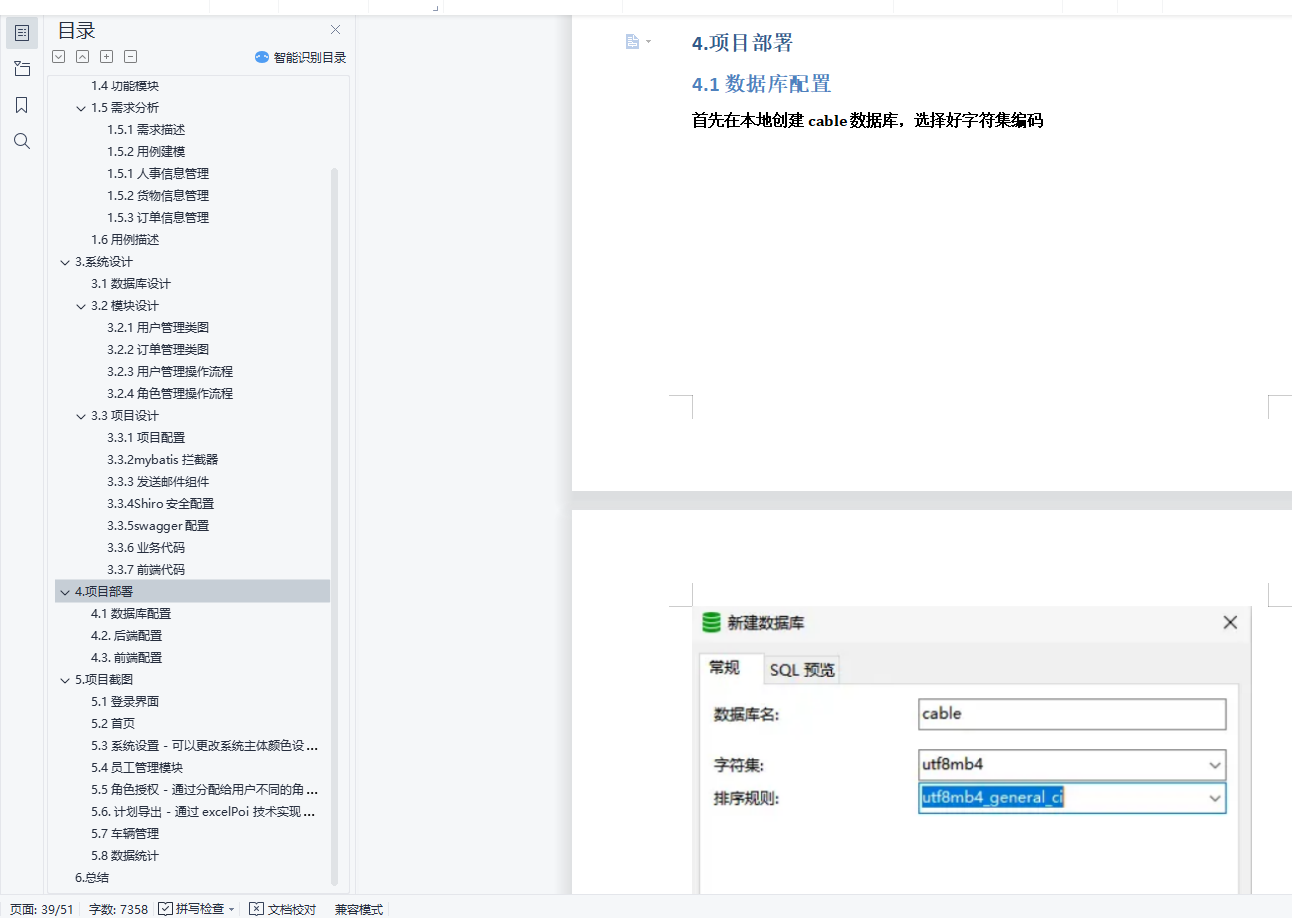Viewport: 1292px width, 918px height.
Task: Go to outline entry 6.总结
Action: coord(92,878)
